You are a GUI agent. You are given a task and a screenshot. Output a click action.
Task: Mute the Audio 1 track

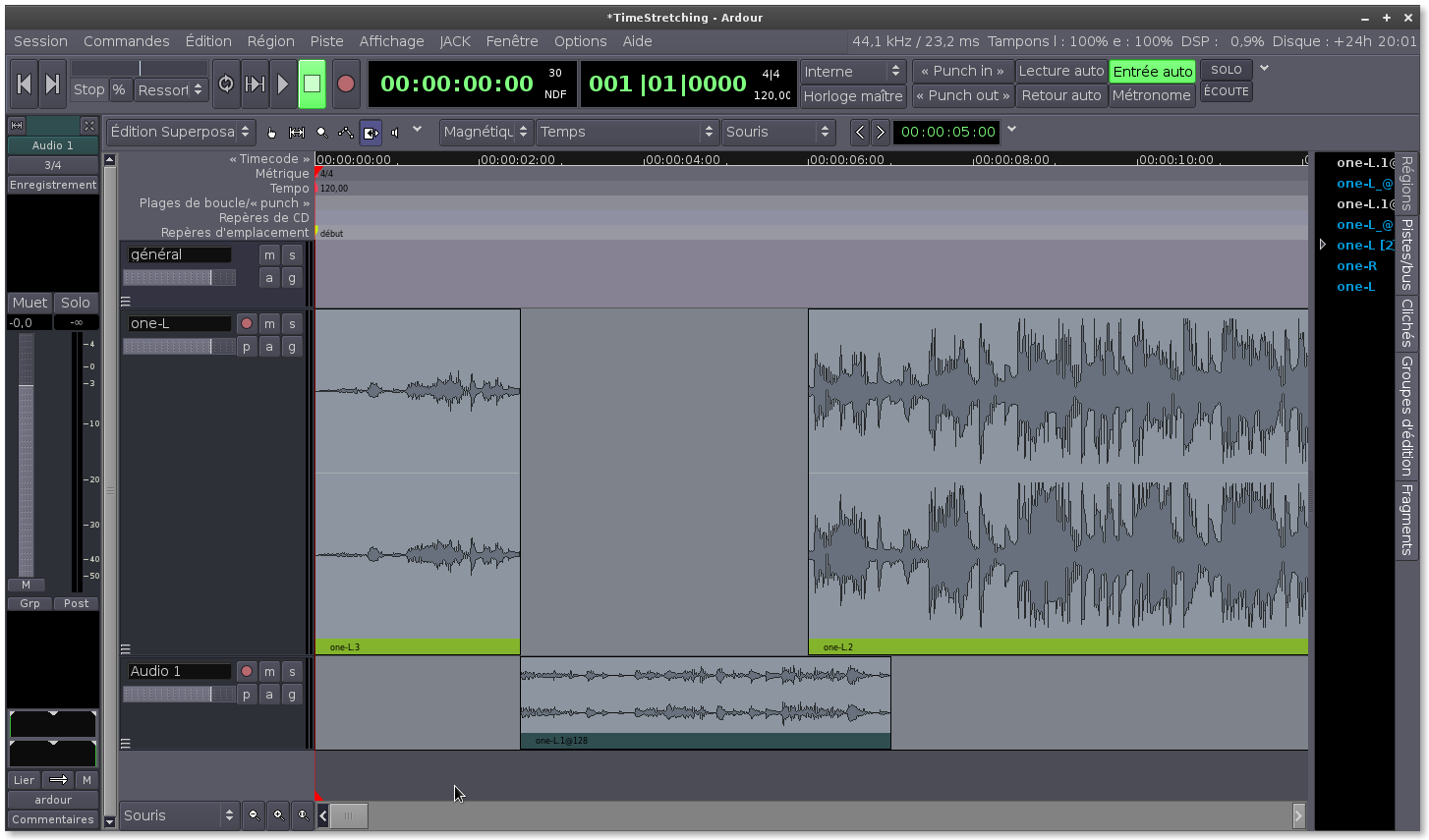pyautogui.click(x=269, y=671)
